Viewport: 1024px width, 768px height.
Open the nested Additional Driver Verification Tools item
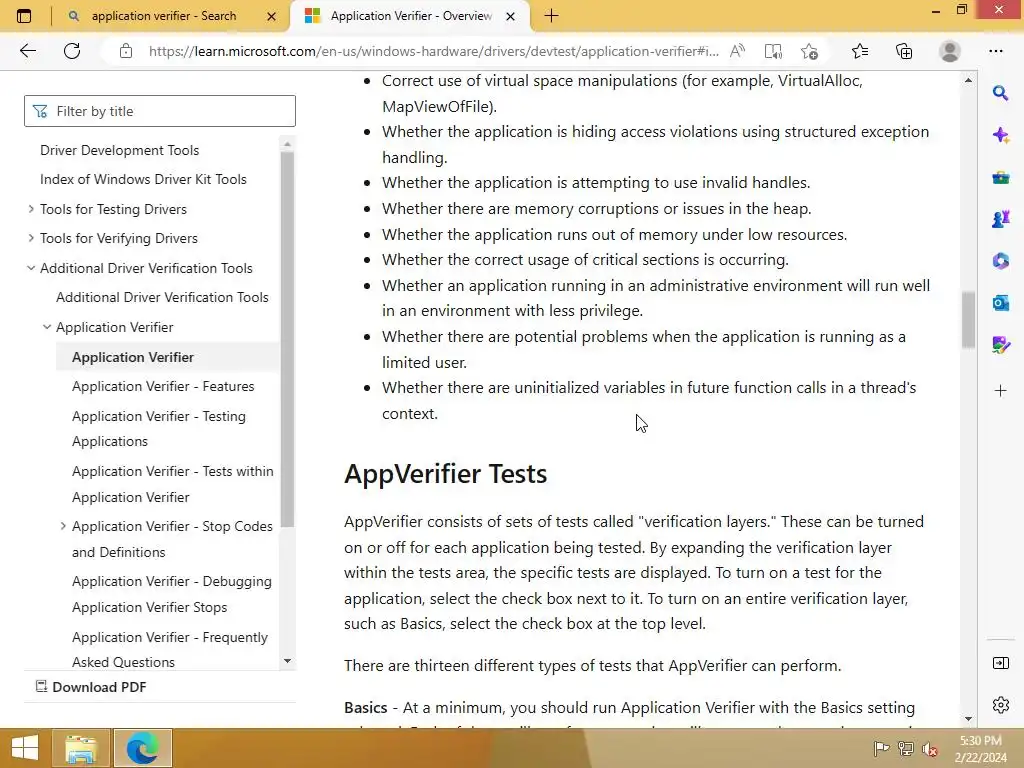(162, 298)
